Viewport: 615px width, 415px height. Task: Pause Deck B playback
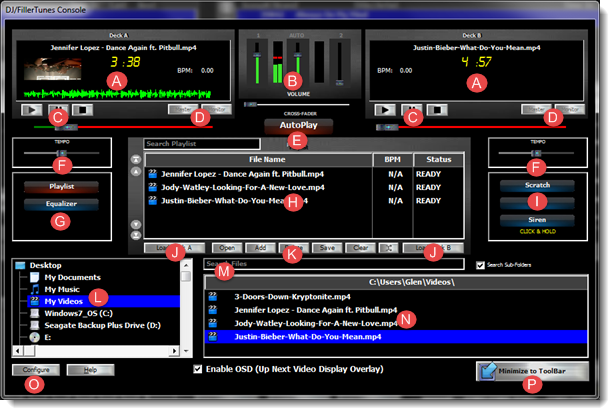[x=412, y=110]
